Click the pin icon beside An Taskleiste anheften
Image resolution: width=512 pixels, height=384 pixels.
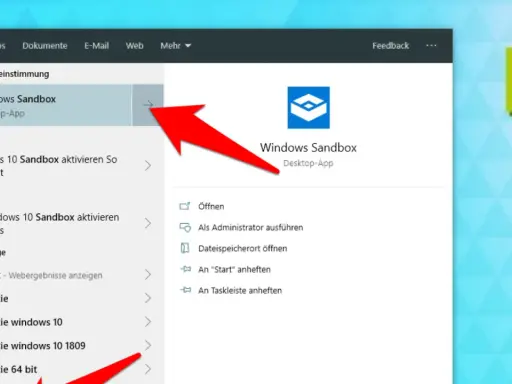[186, 290]
